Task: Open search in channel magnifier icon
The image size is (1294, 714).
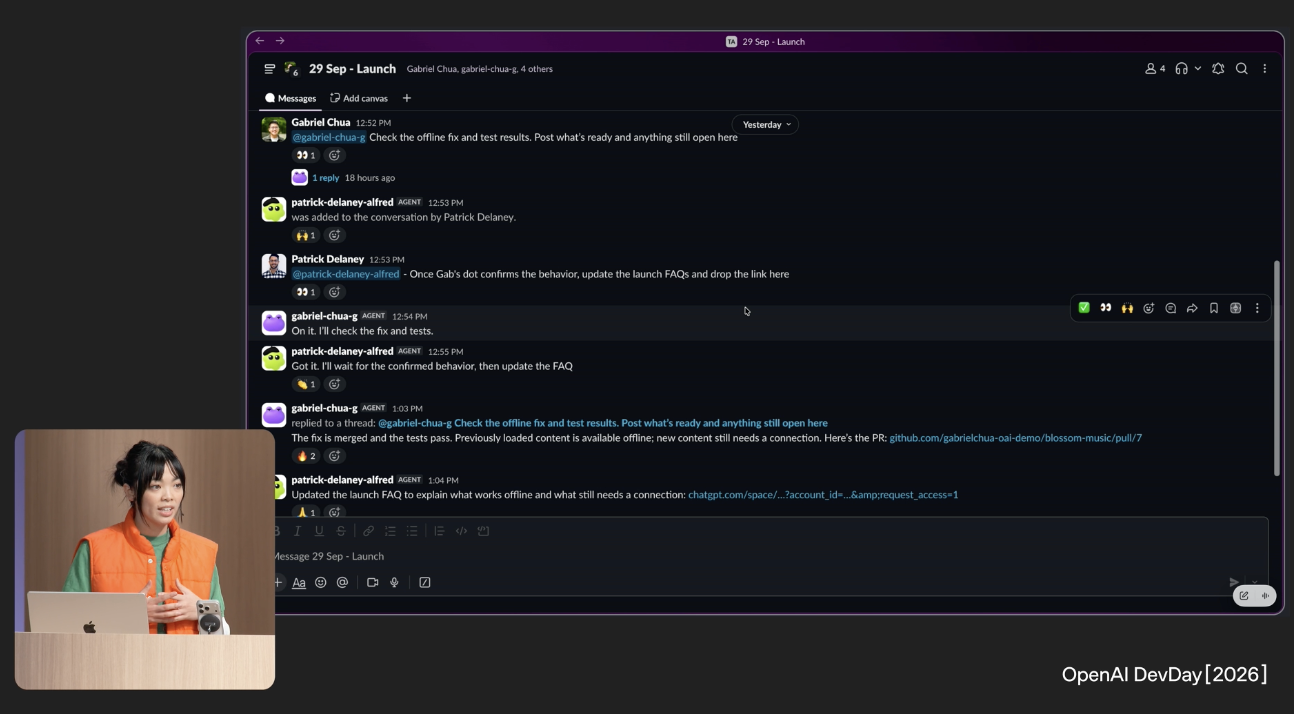Action: [x=1242, y=69]
